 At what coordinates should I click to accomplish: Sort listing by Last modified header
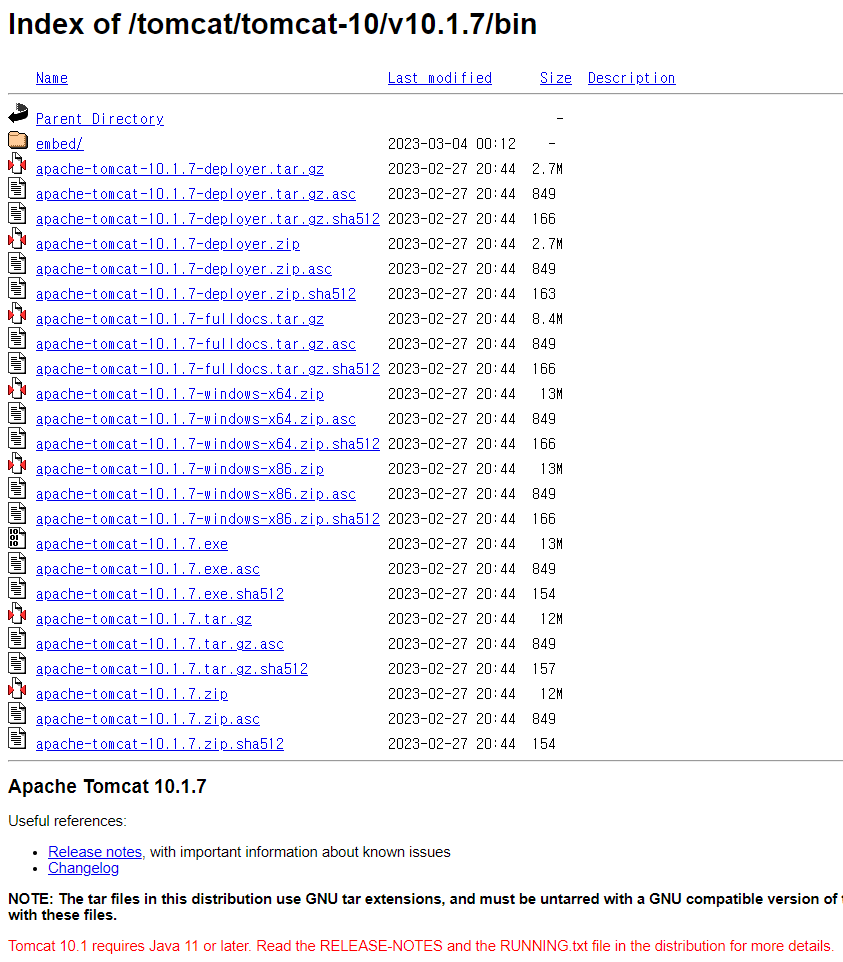440,79
